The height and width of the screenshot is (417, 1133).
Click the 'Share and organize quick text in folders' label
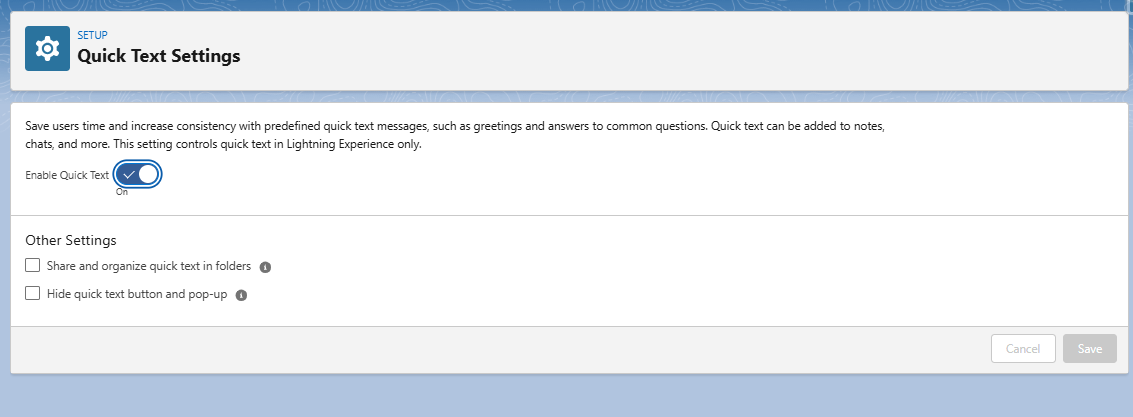coord(148,266)
